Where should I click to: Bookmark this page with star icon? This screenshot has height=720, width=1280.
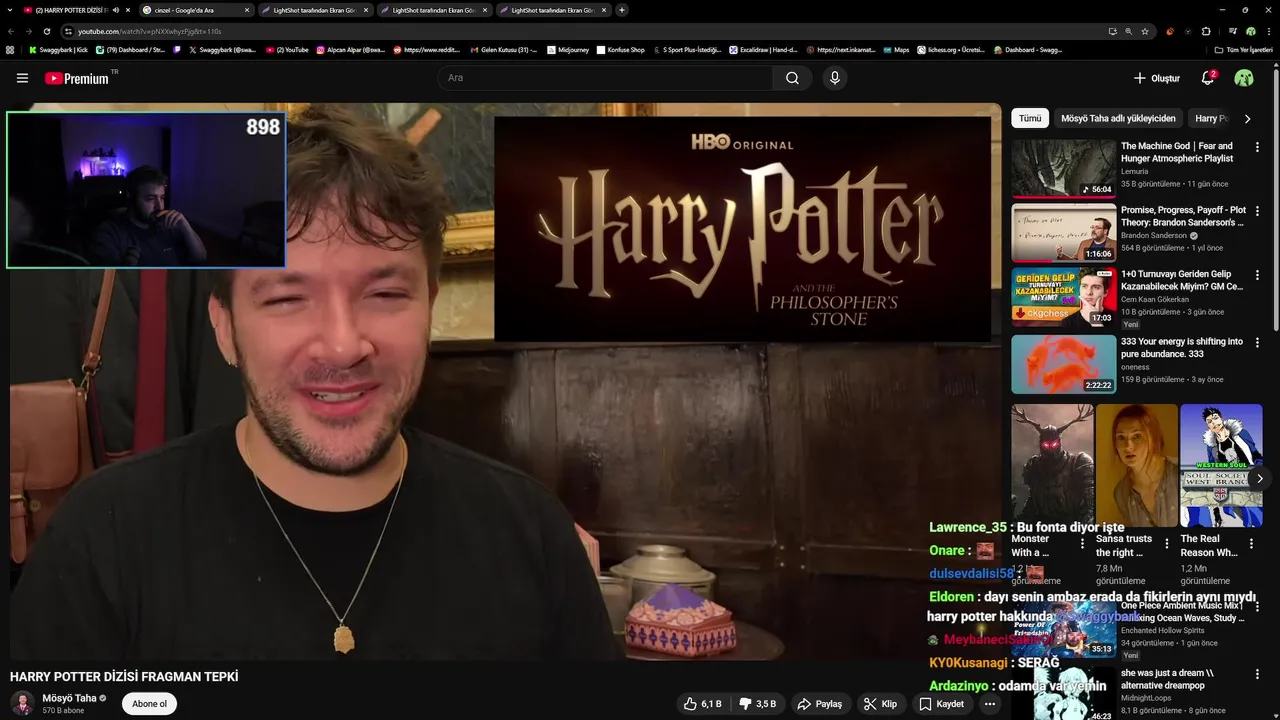[1145, 31]
